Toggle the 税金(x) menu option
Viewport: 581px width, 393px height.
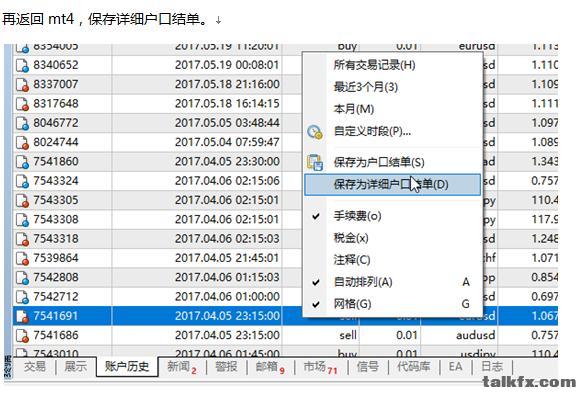(x=392, y=238)
